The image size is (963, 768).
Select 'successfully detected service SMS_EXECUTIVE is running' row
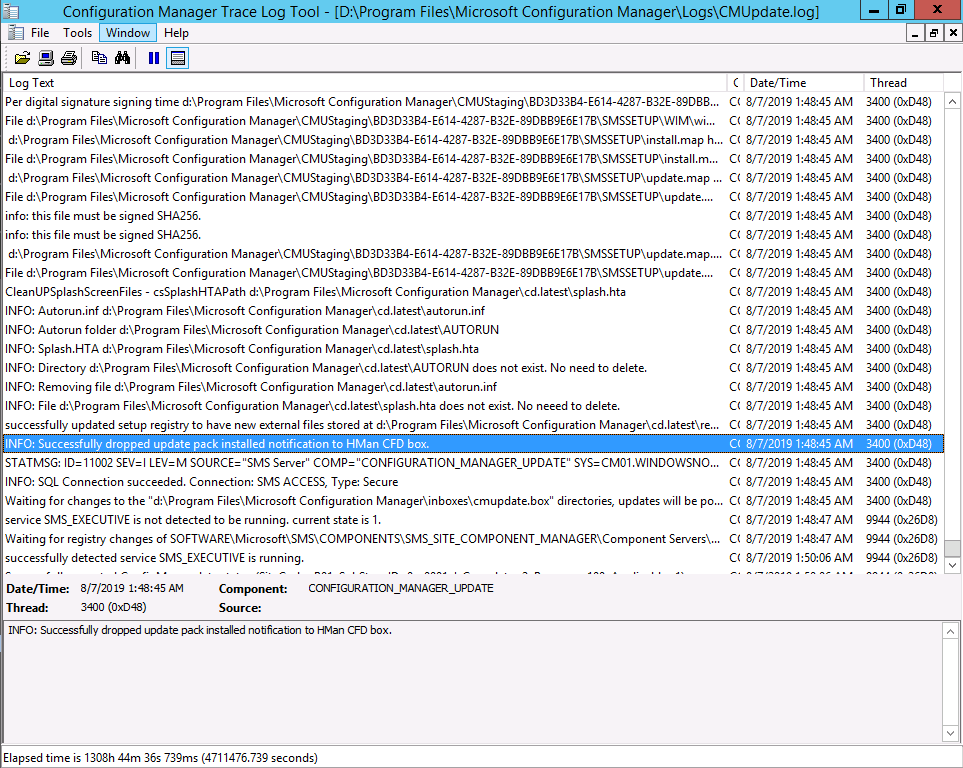tap(474, 558)
